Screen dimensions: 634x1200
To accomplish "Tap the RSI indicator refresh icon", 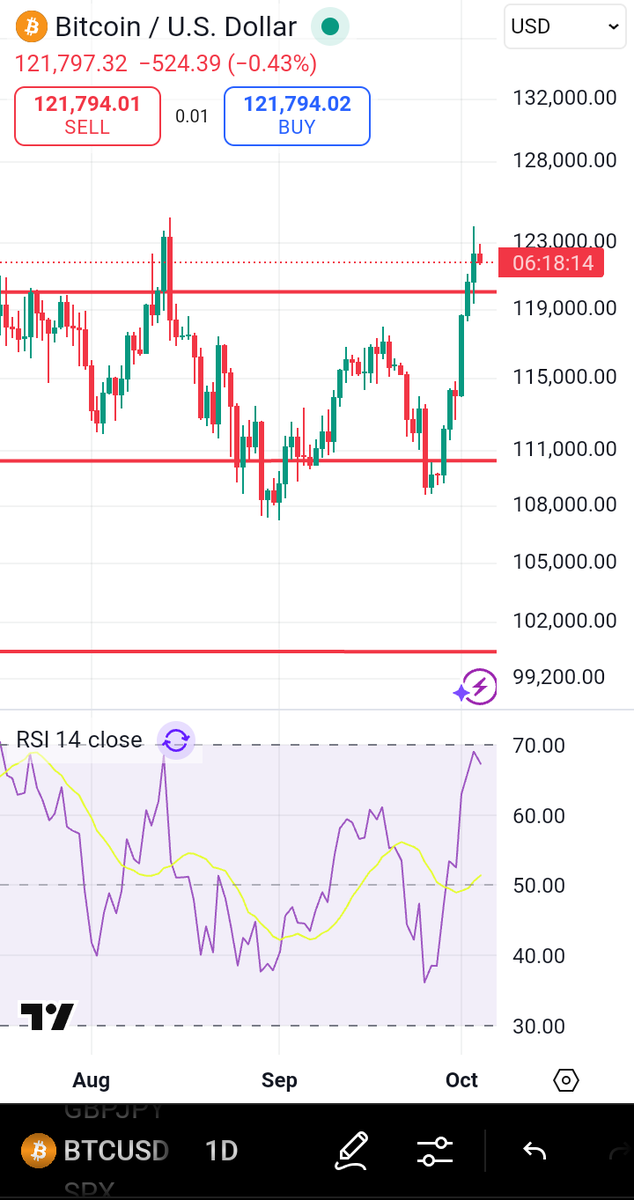I will pyautogui.click(x=176, y=740).
